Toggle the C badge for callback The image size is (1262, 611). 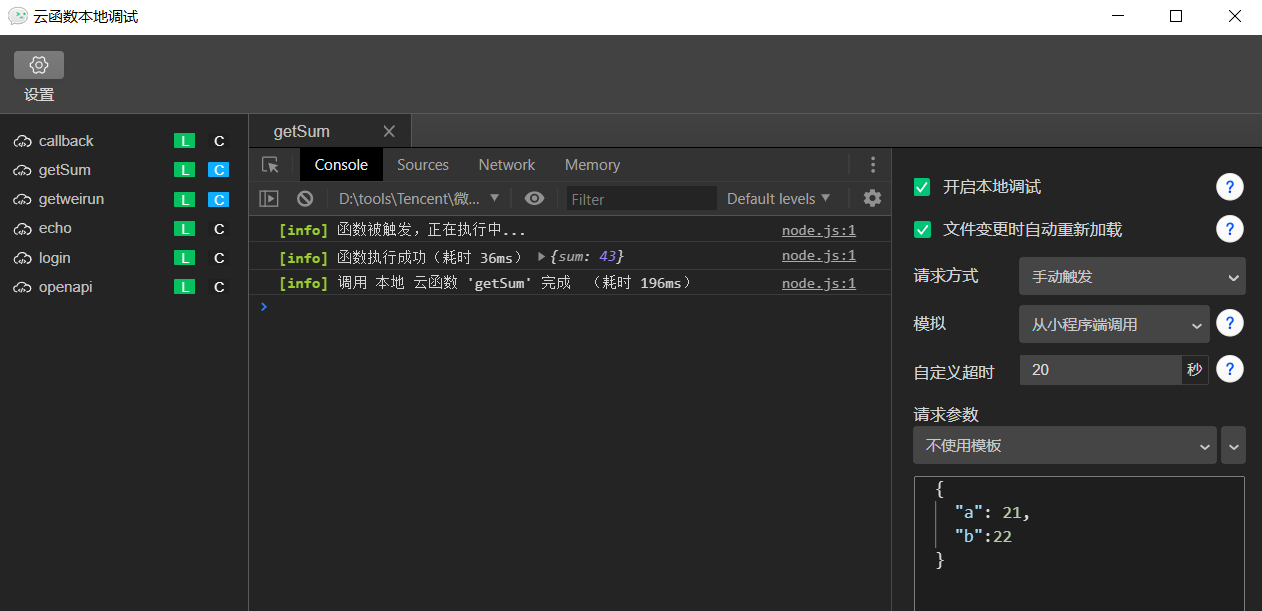click(x=219, y=141)
